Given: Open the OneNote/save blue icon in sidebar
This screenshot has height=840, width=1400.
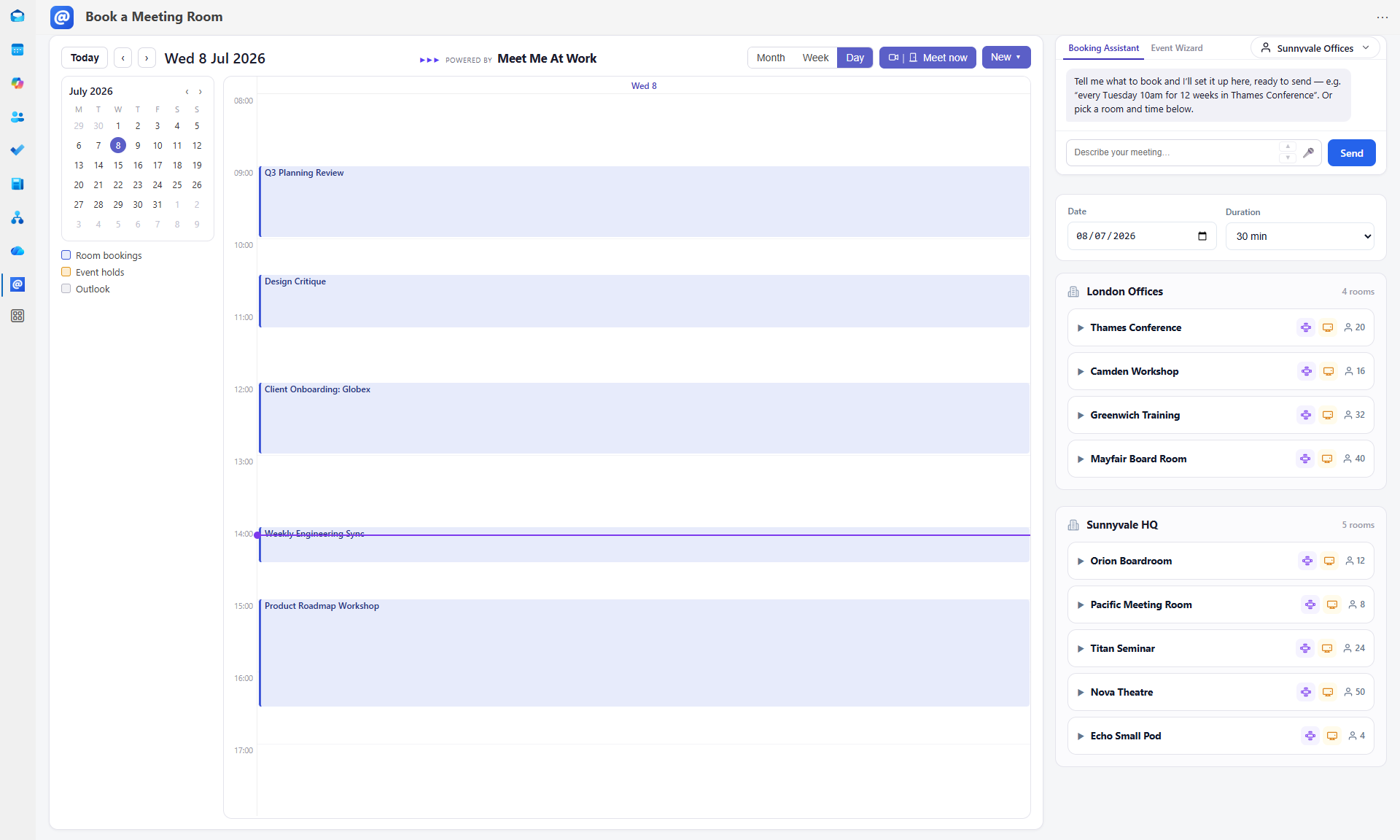Looking at the screenshot, I should [17, 184].
